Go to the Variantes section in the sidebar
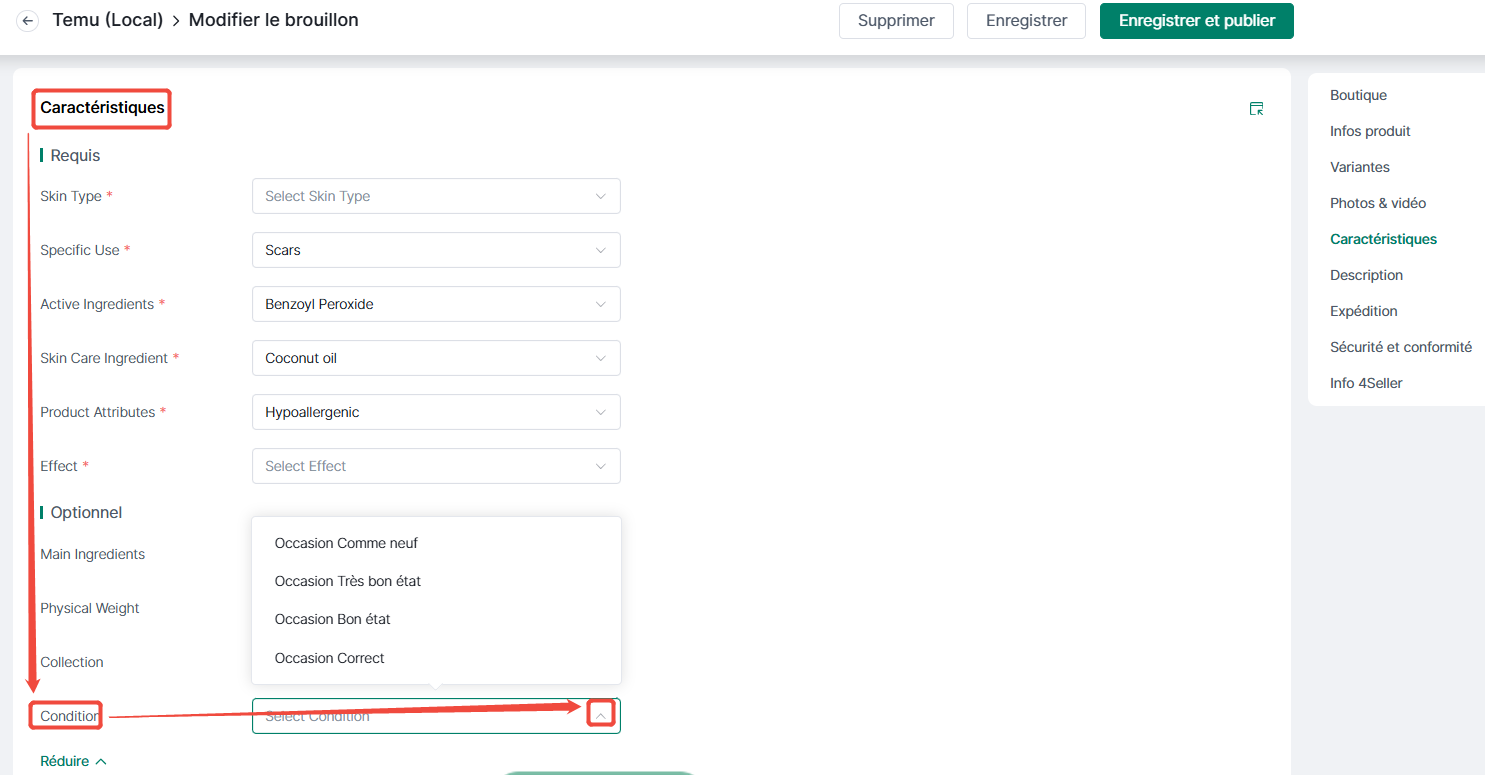The width and height of the screenshot is (1485, 775). 1360,167
